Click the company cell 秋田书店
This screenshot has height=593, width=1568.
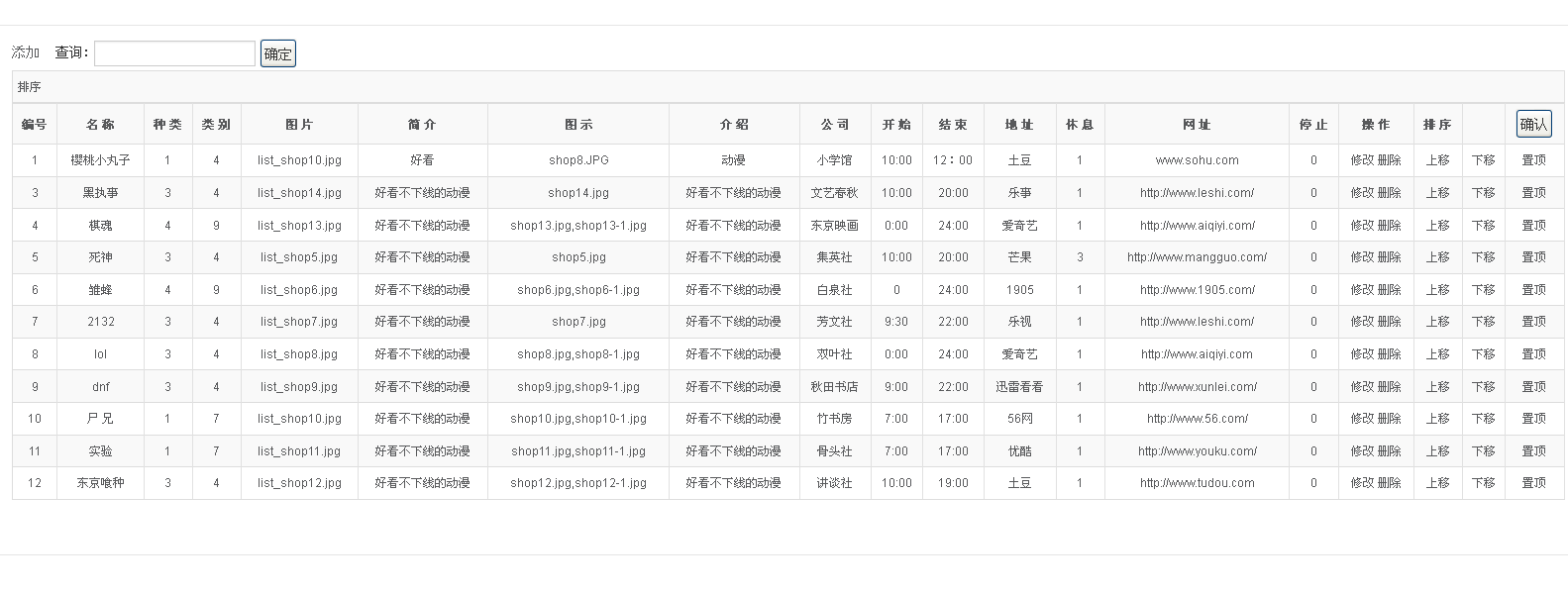click(834, 387)
